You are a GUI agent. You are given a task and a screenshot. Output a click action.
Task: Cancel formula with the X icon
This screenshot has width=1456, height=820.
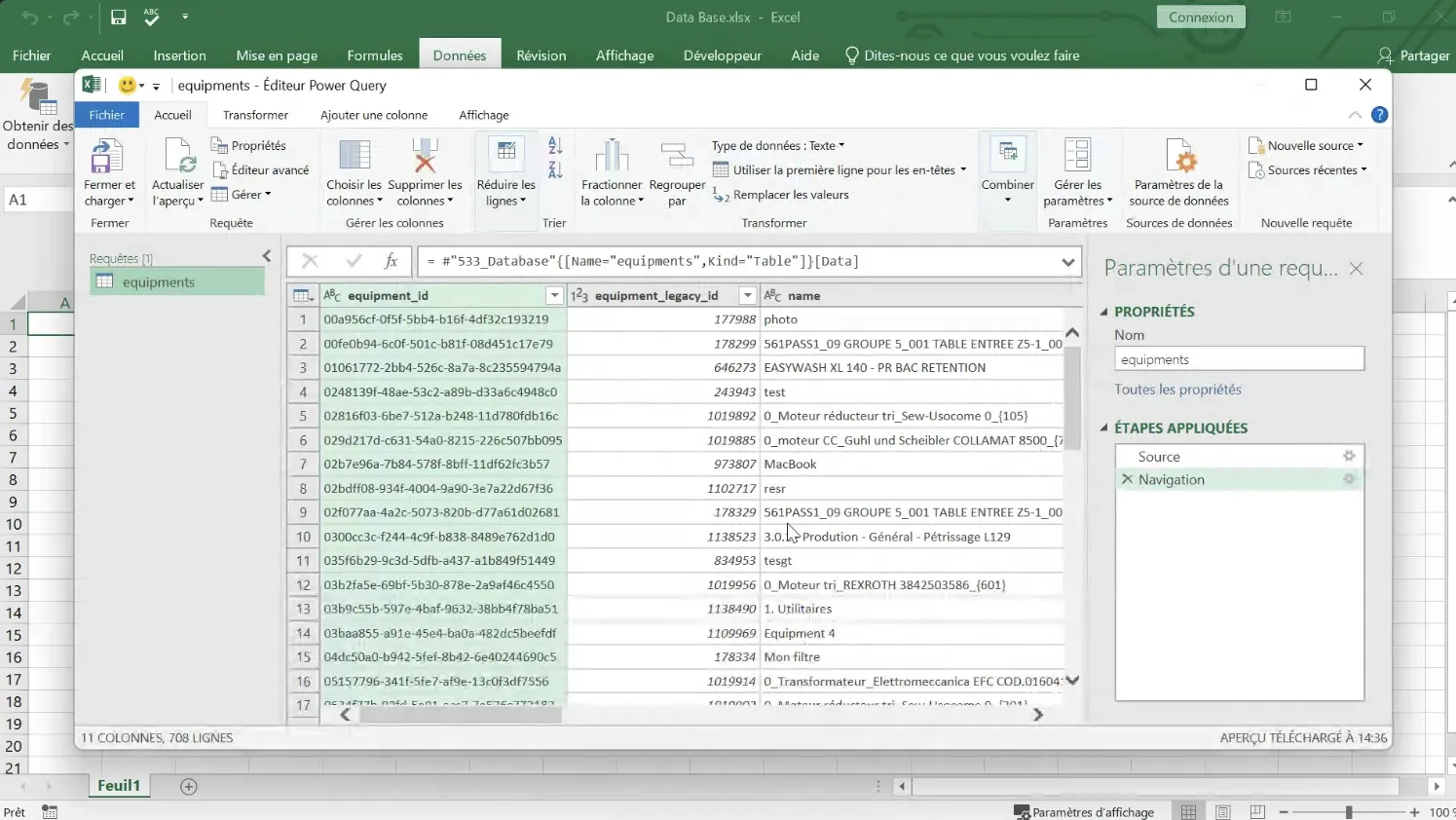[x=310, y=261]
